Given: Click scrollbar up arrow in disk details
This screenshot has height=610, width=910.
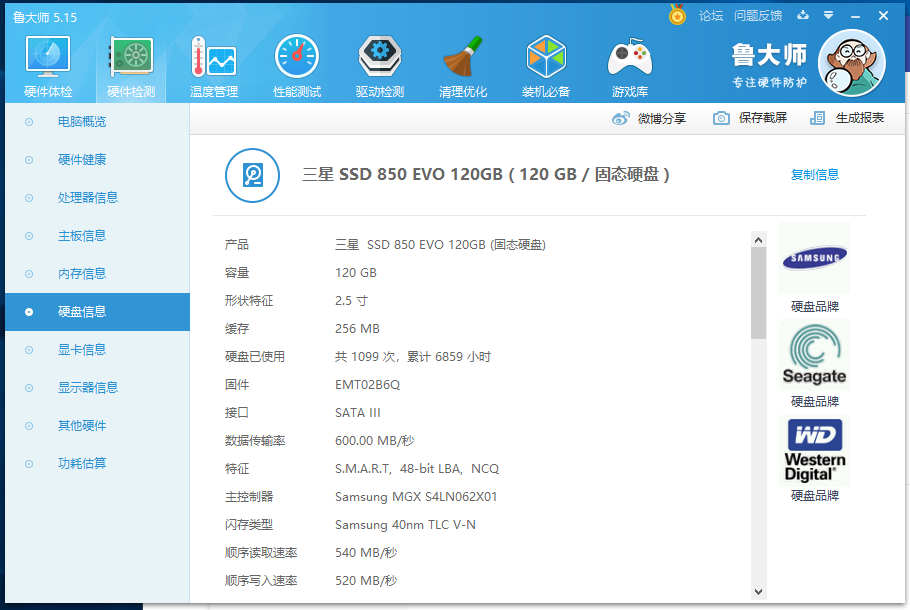Looking at the screenshot, I should pyautogui.click(x=758, y=240).
